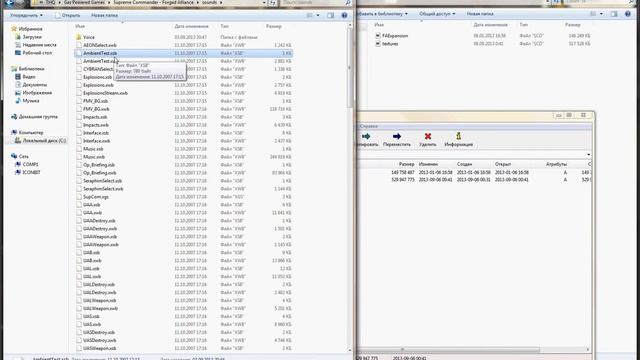This screenshot has width=640, height=360.
Task: Open address bar history dropdown
Action: coord(264,2)
